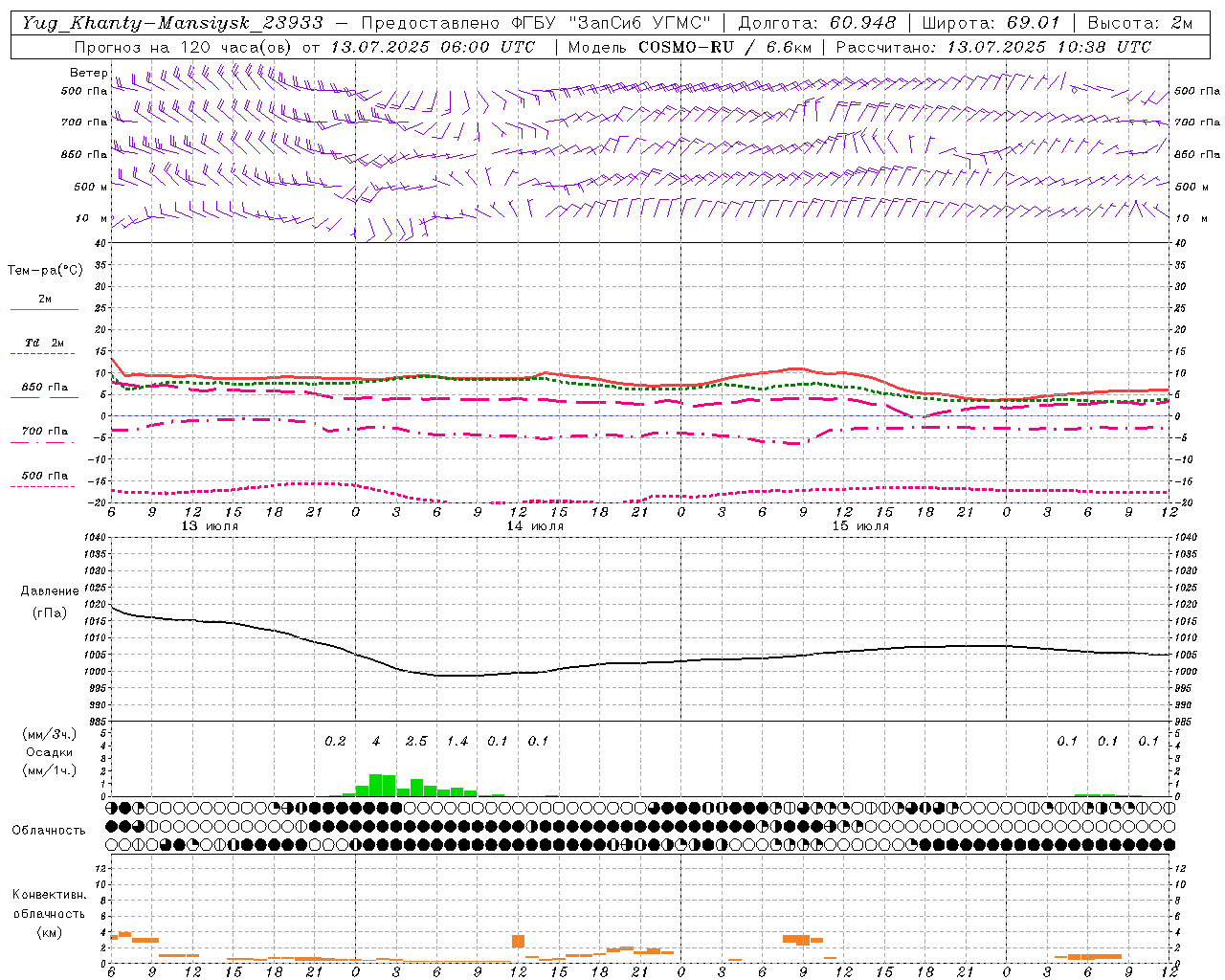Click the 700 гПа temperature legend label

pyautogui.click(x=45, y=432)
